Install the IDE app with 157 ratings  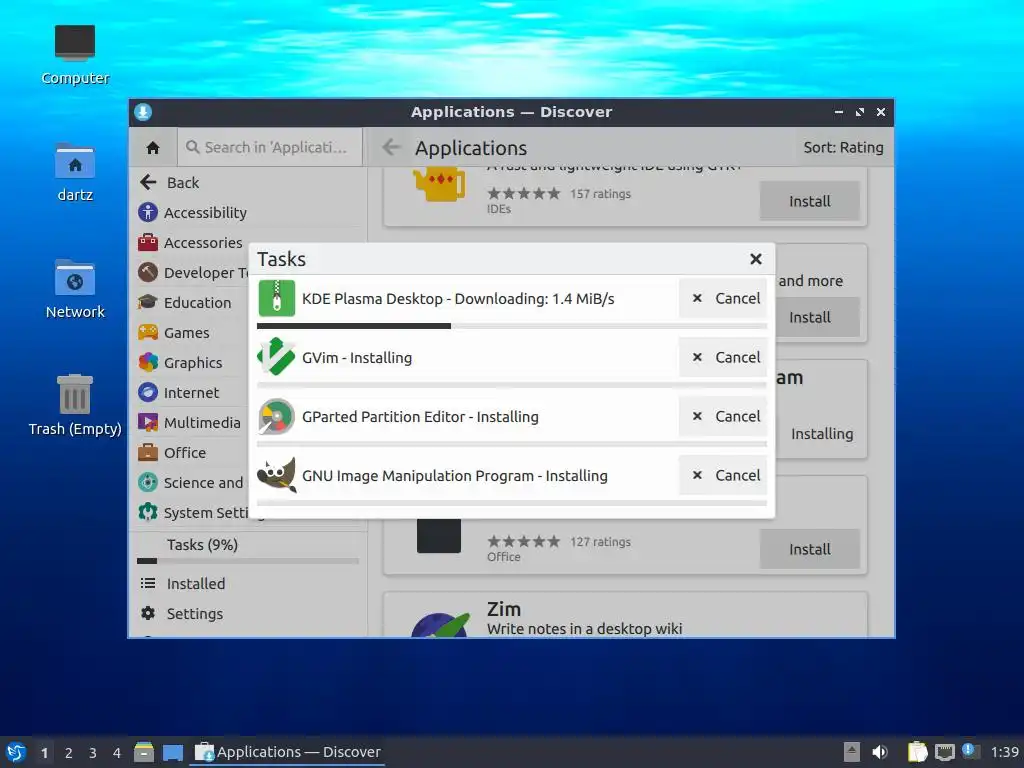tap(809, 201)
